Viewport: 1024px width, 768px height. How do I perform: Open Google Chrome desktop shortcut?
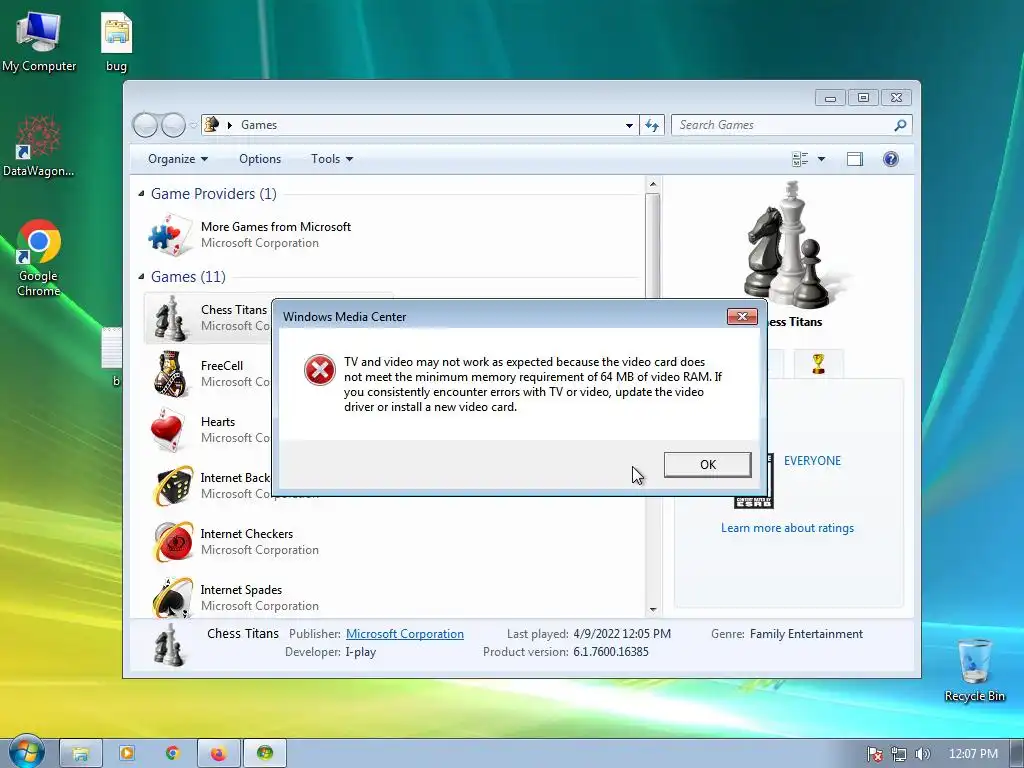39,259
